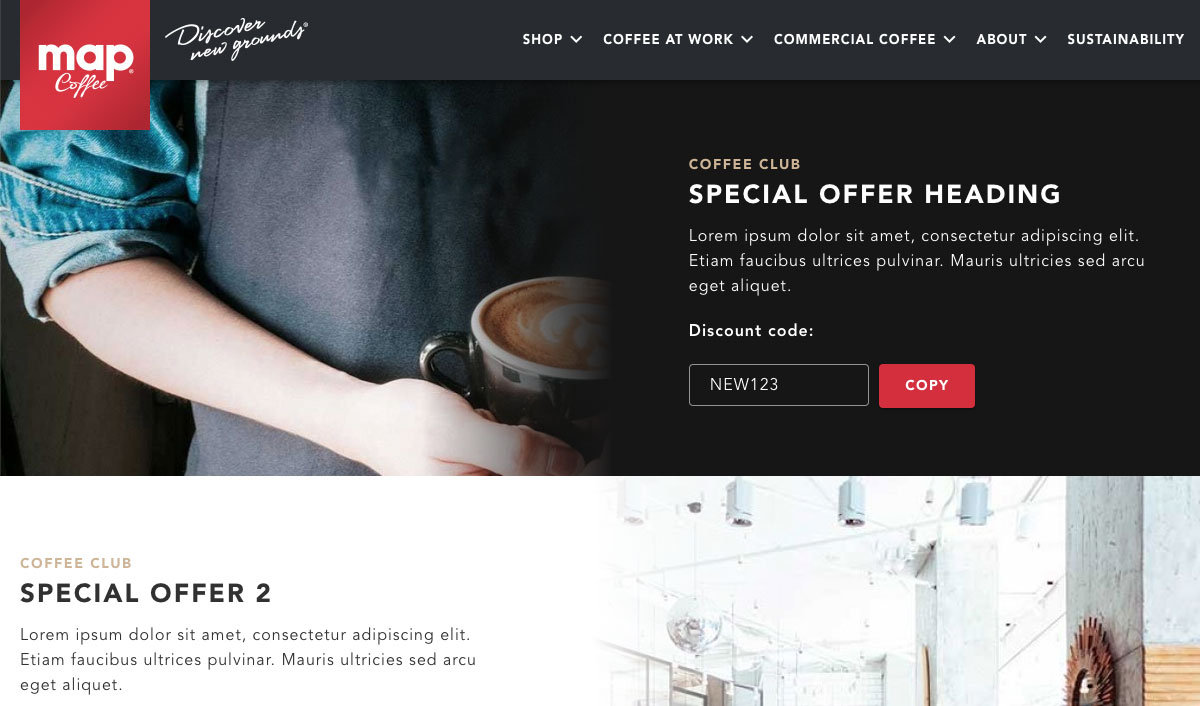Click the Discount code label text
The height and width of the screenshot is (706, 1200).
tap(751, 331)
